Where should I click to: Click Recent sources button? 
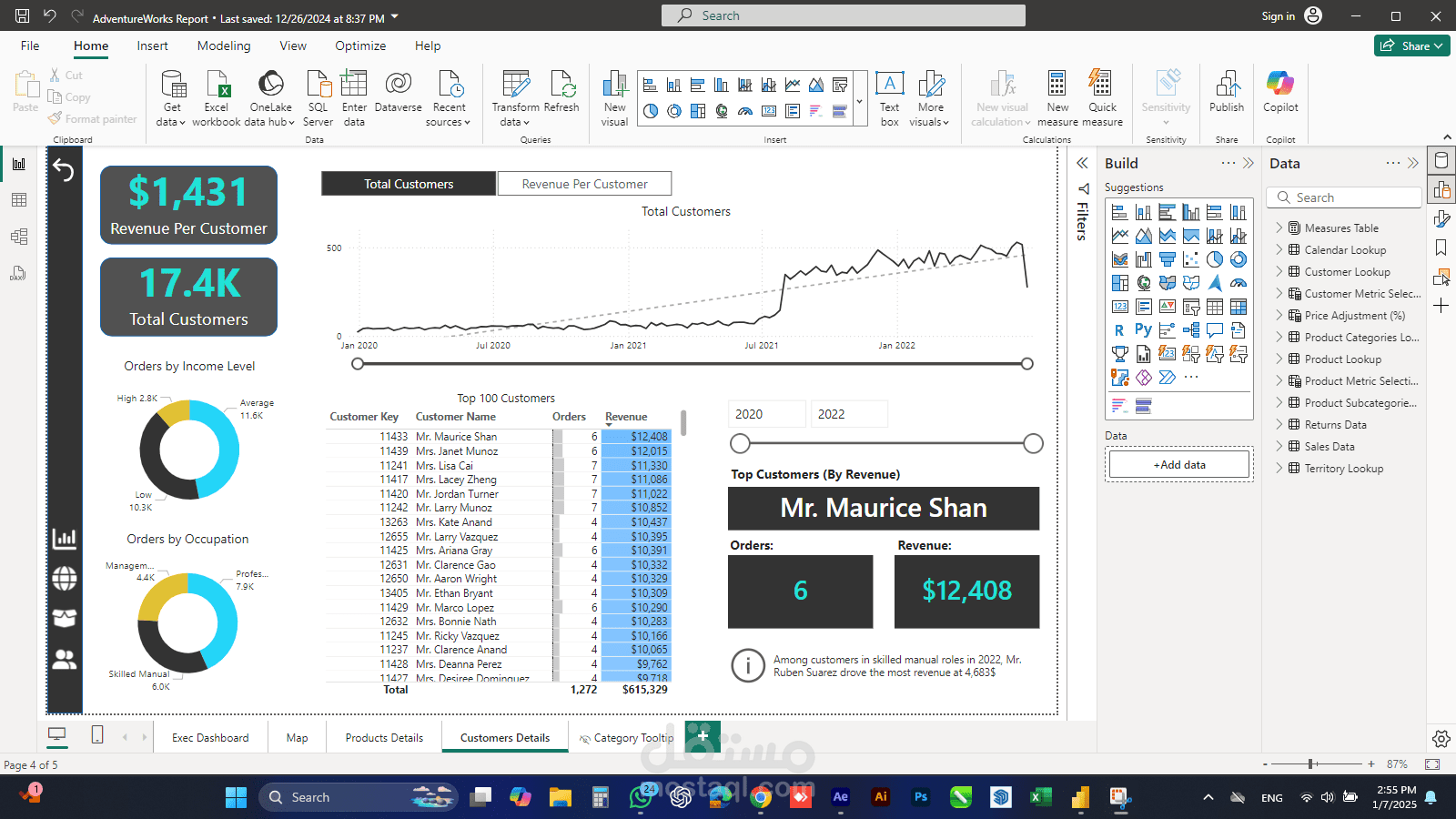449,97
